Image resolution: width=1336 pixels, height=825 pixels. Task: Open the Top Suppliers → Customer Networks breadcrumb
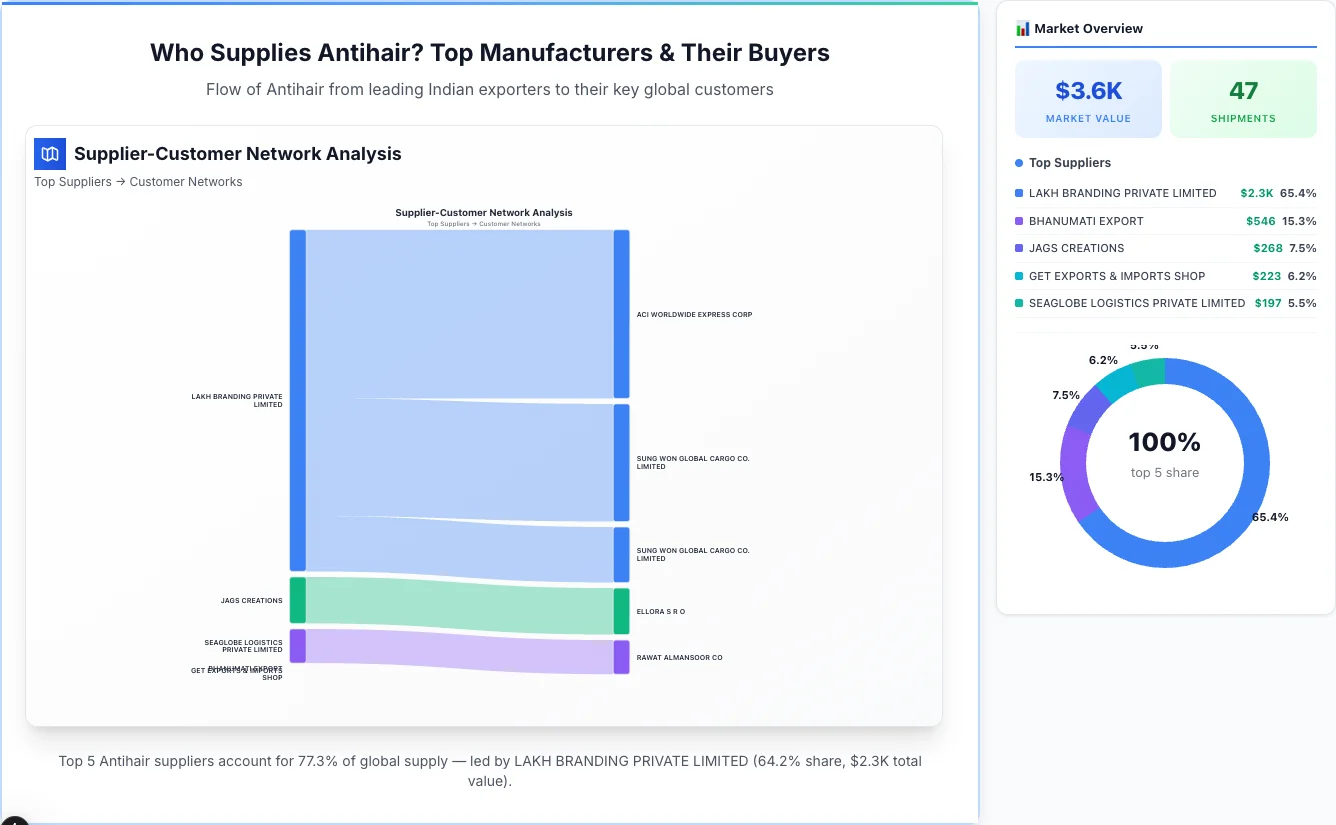pyautogui.click(x=138, y=181)
